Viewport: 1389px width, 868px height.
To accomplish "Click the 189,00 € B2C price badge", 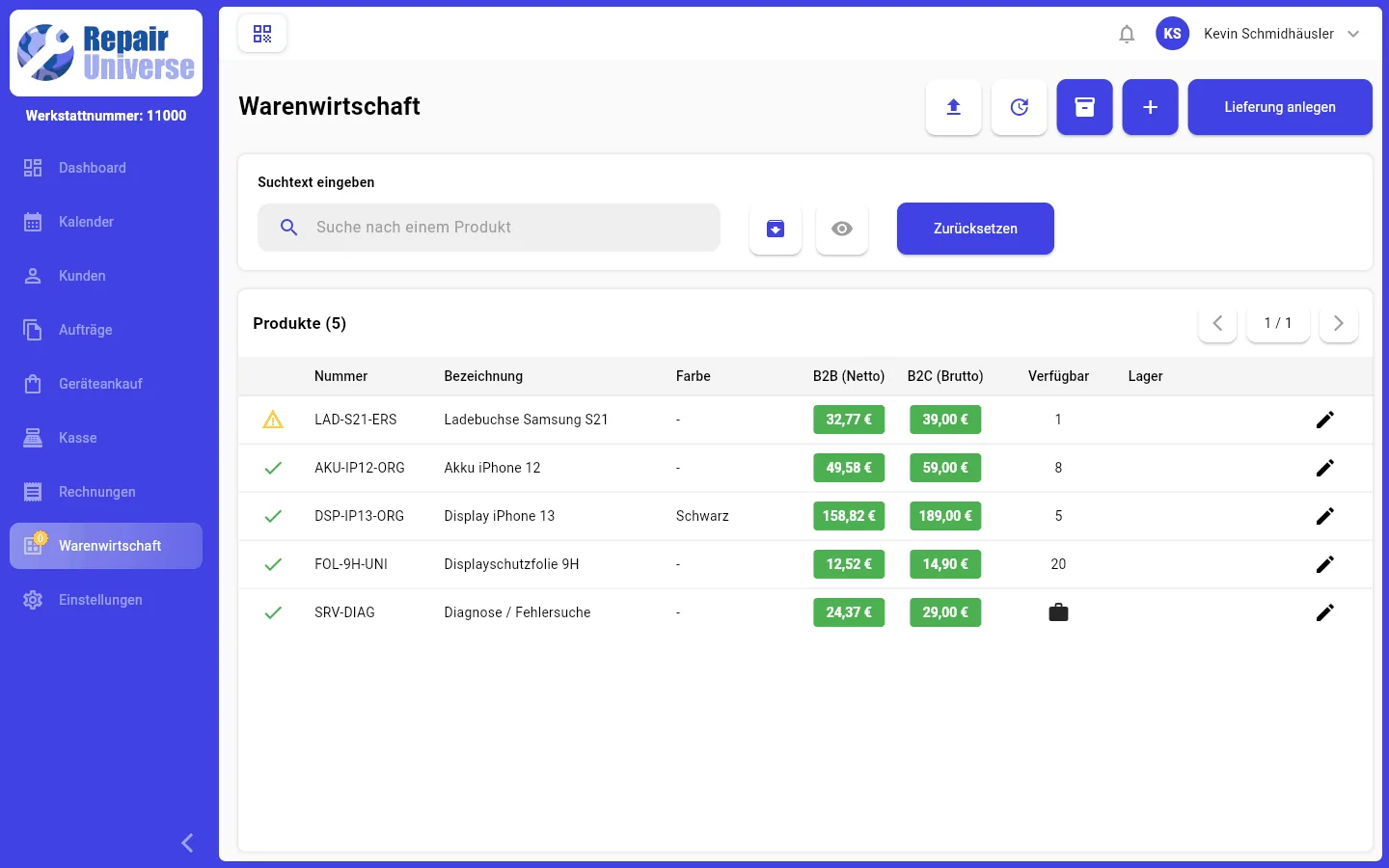I will point(945,516).
